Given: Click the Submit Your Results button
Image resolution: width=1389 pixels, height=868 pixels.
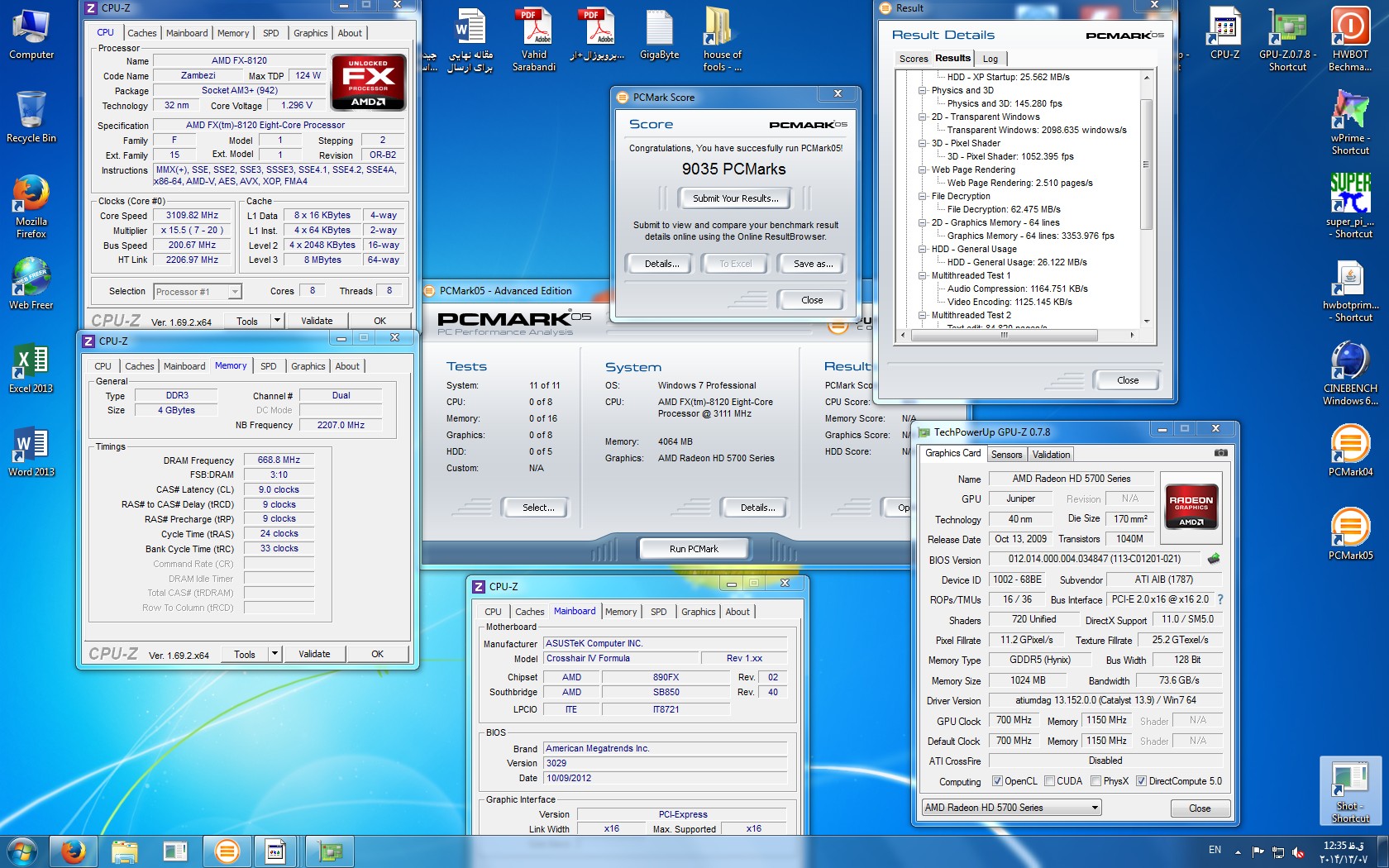Looking at the screenshot, I should 735,198.
